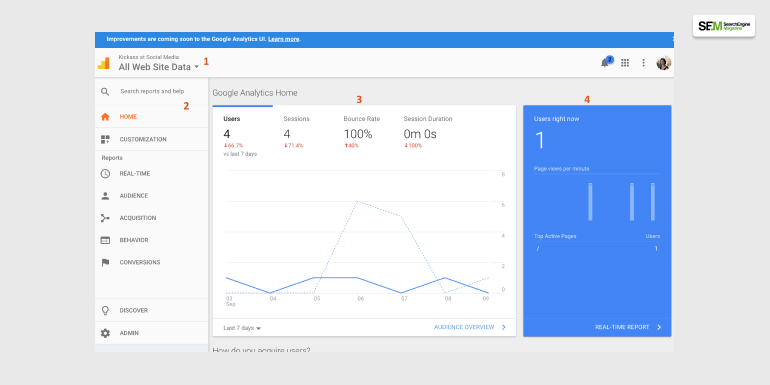
Task: Open the Last 7 days dropdown
Action: click(x=242, y=328)
